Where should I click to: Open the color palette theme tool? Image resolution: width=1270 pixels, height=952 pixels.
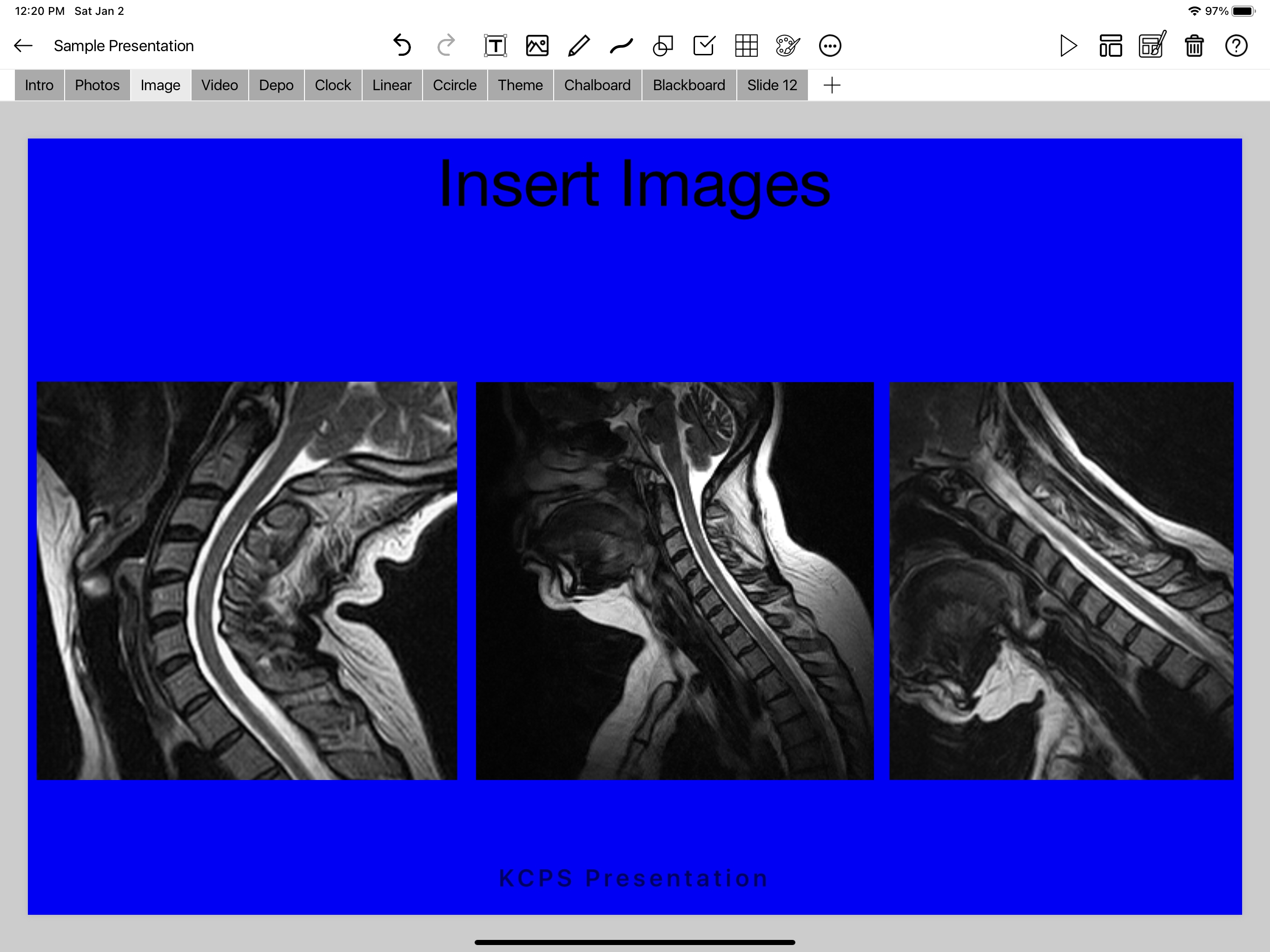788,46
